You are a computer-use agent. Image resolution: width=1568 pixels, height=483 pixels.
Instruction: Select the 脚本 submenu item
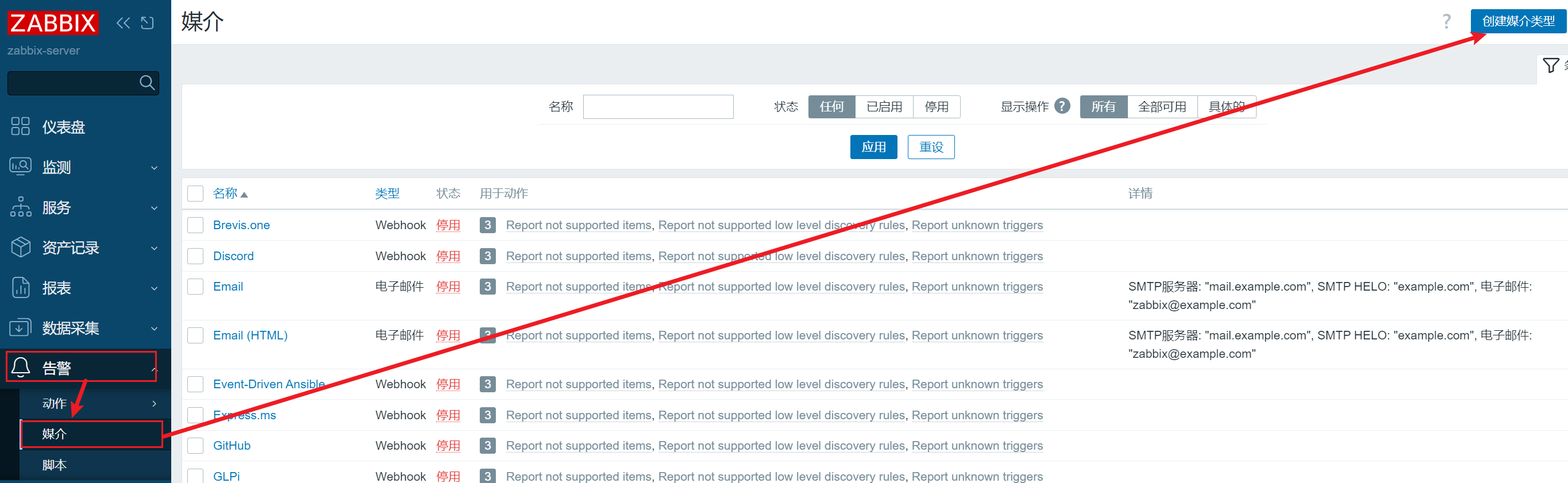(95, 465)
